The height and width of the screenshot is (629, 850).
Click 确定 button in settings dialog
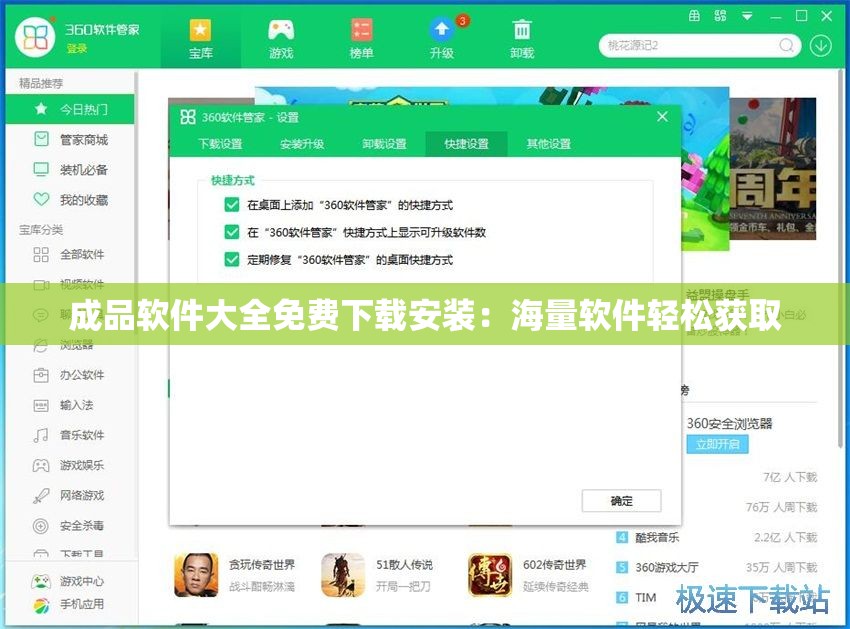621,500
